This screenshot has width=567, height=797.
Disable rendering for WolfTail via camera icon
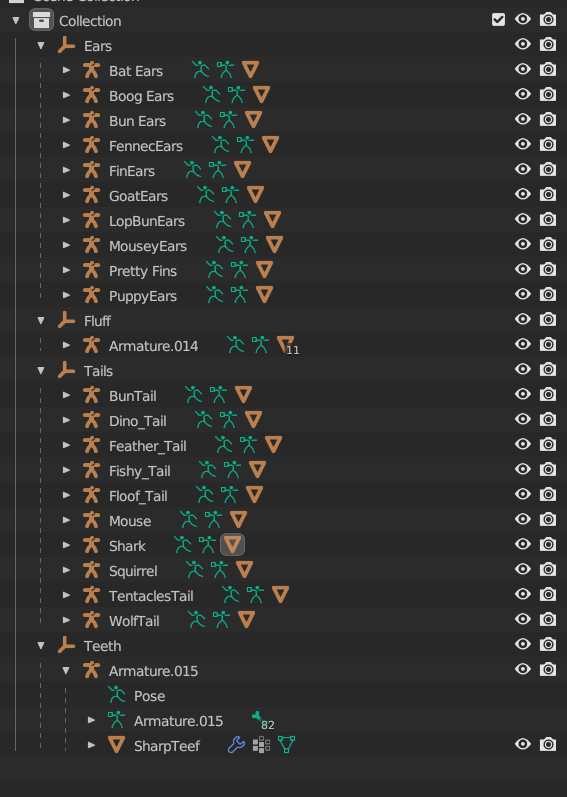tap(548, 620)
